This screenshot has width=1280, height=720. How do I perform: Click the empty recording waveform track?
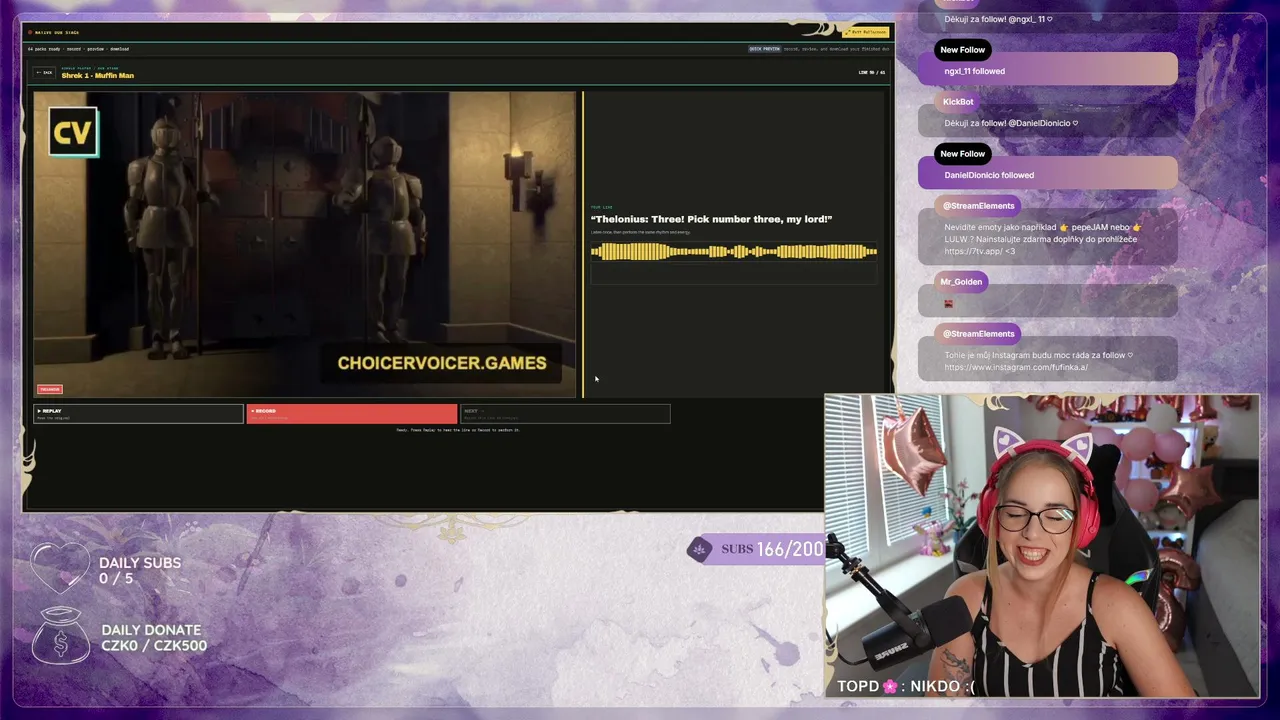coord(734,275)
